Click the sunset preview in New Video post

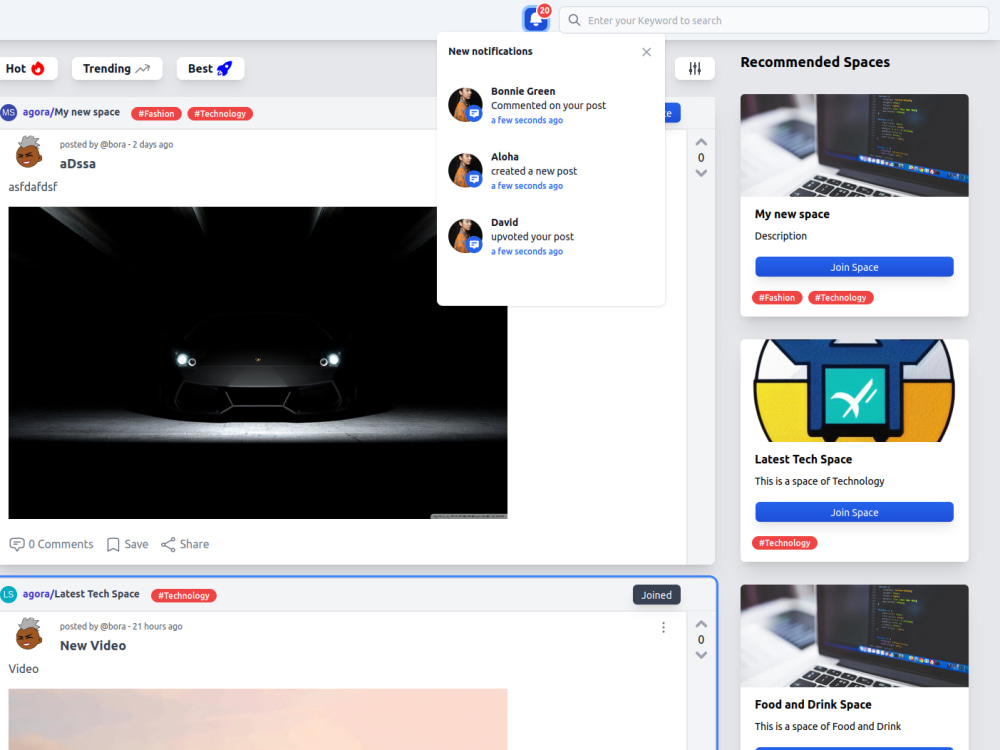(258, 719)
